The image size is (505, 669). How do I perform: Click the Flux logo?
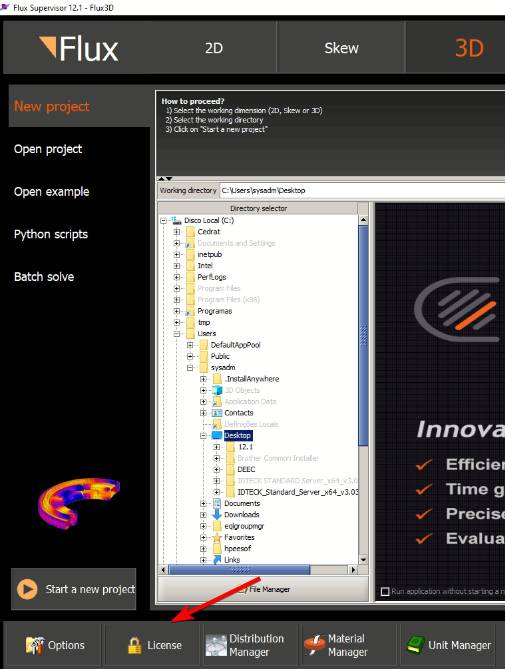pos(79,48)
